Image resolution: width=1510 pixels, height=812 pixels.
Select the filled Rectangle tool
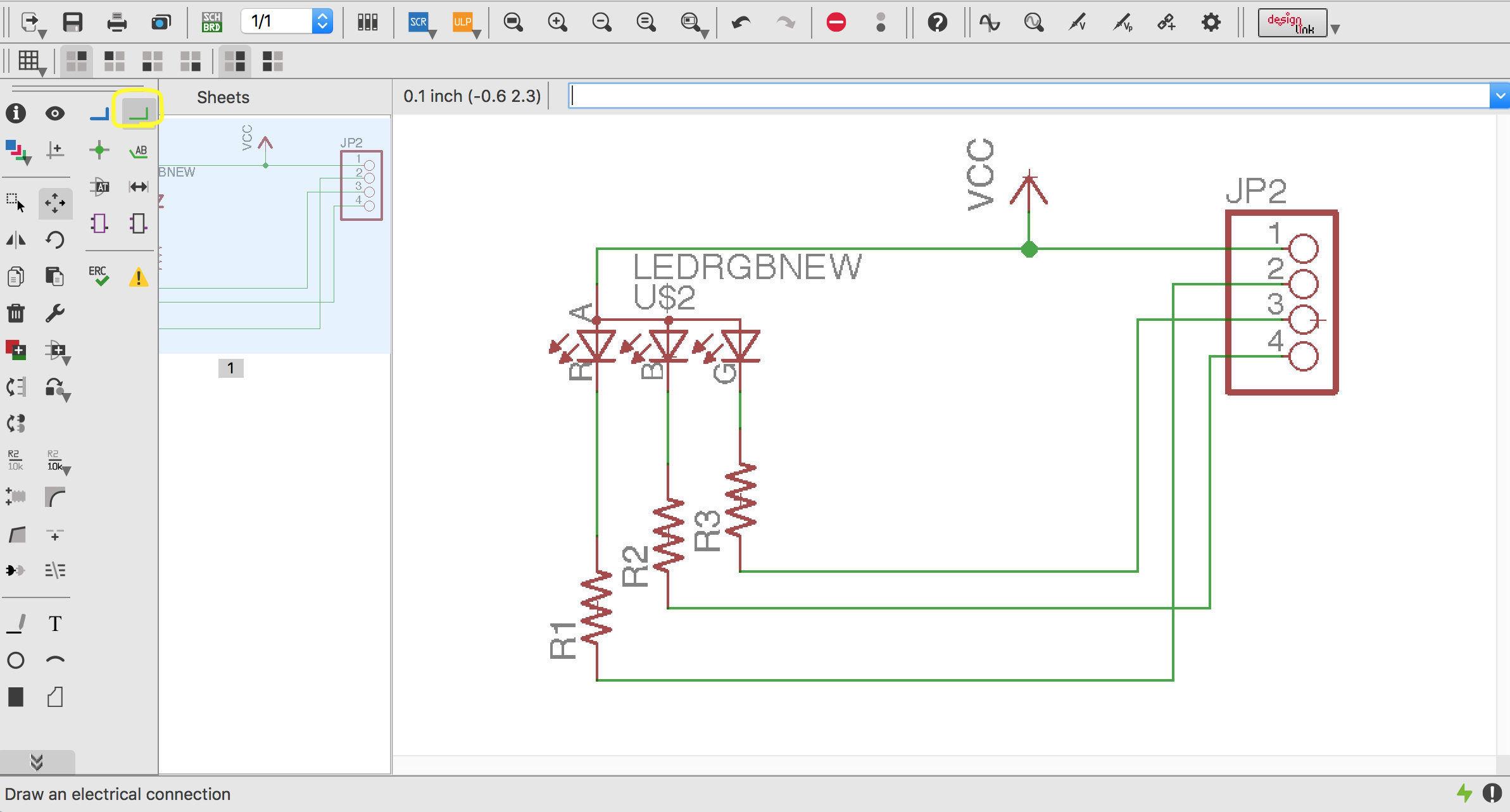[16, 697]
